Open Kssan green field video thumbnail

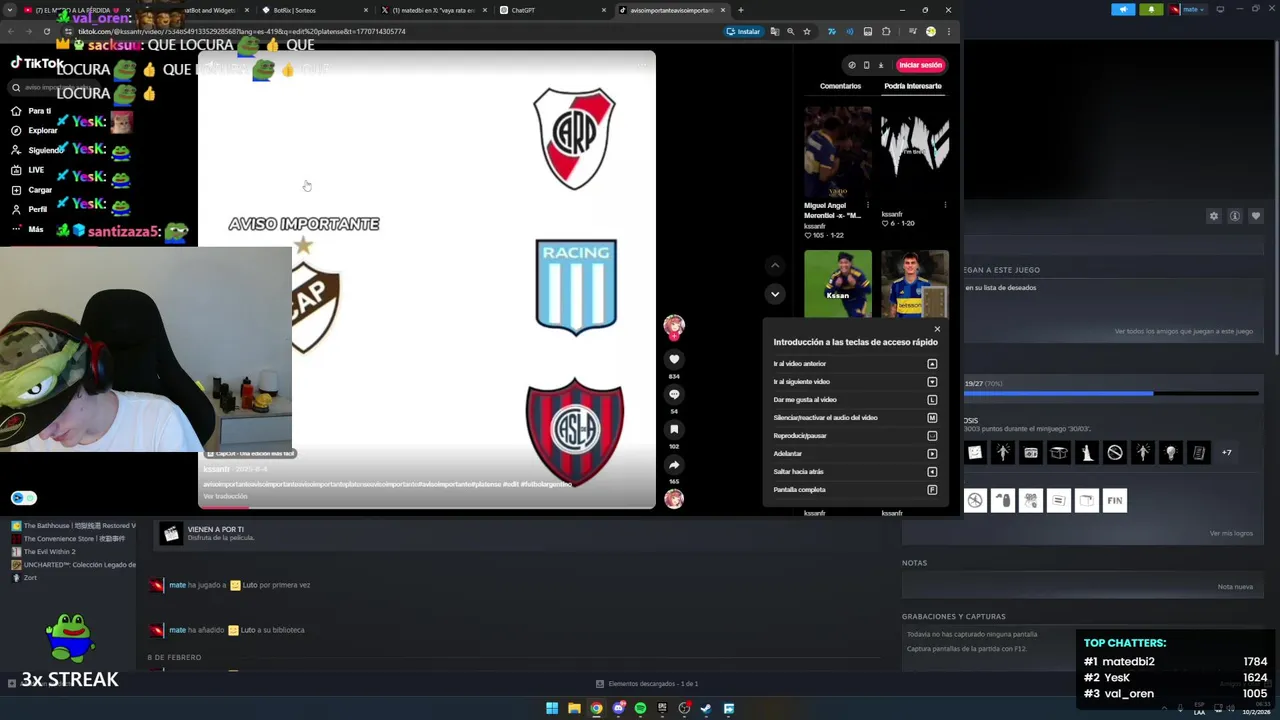coord(838,284)
